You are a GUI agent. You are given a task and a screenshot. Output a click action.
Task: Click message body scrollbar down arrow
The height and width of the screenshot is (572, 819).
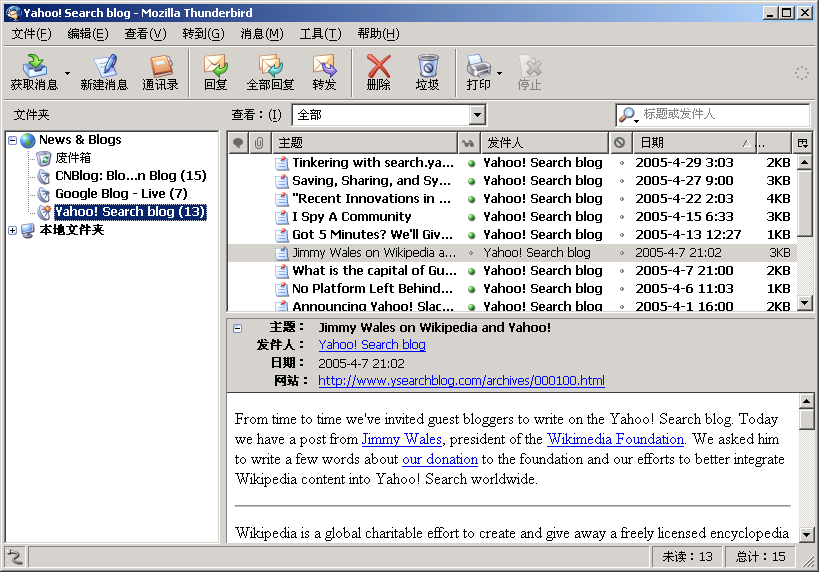806,534
